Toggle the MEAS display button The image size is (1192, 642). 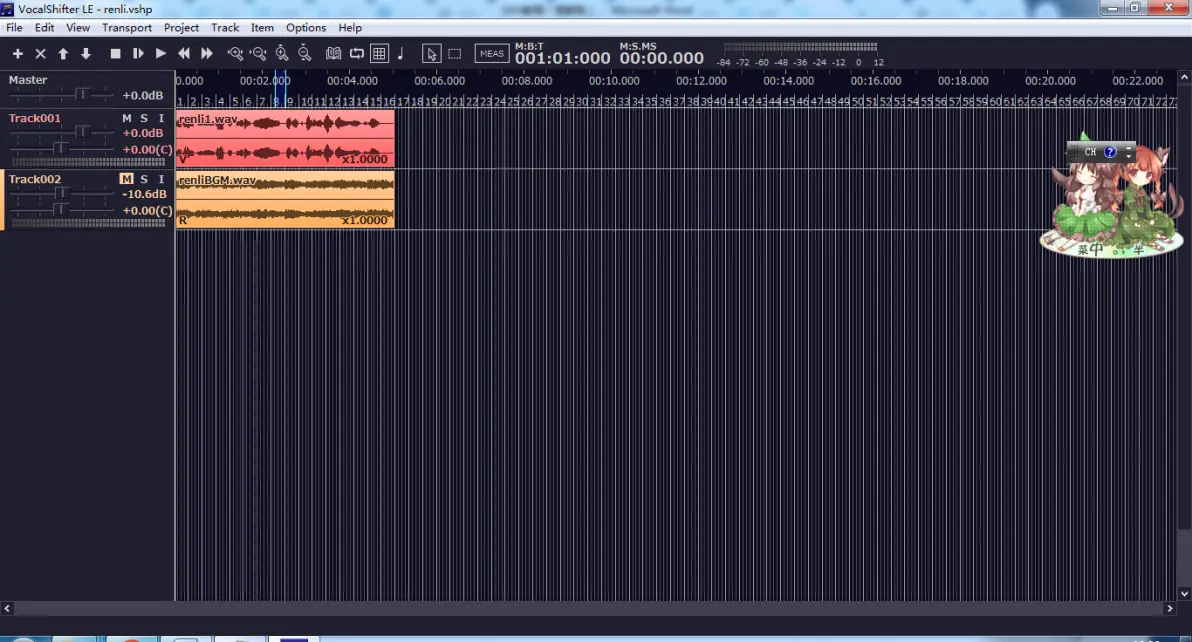pyautogui.click(x=492, y=54)
